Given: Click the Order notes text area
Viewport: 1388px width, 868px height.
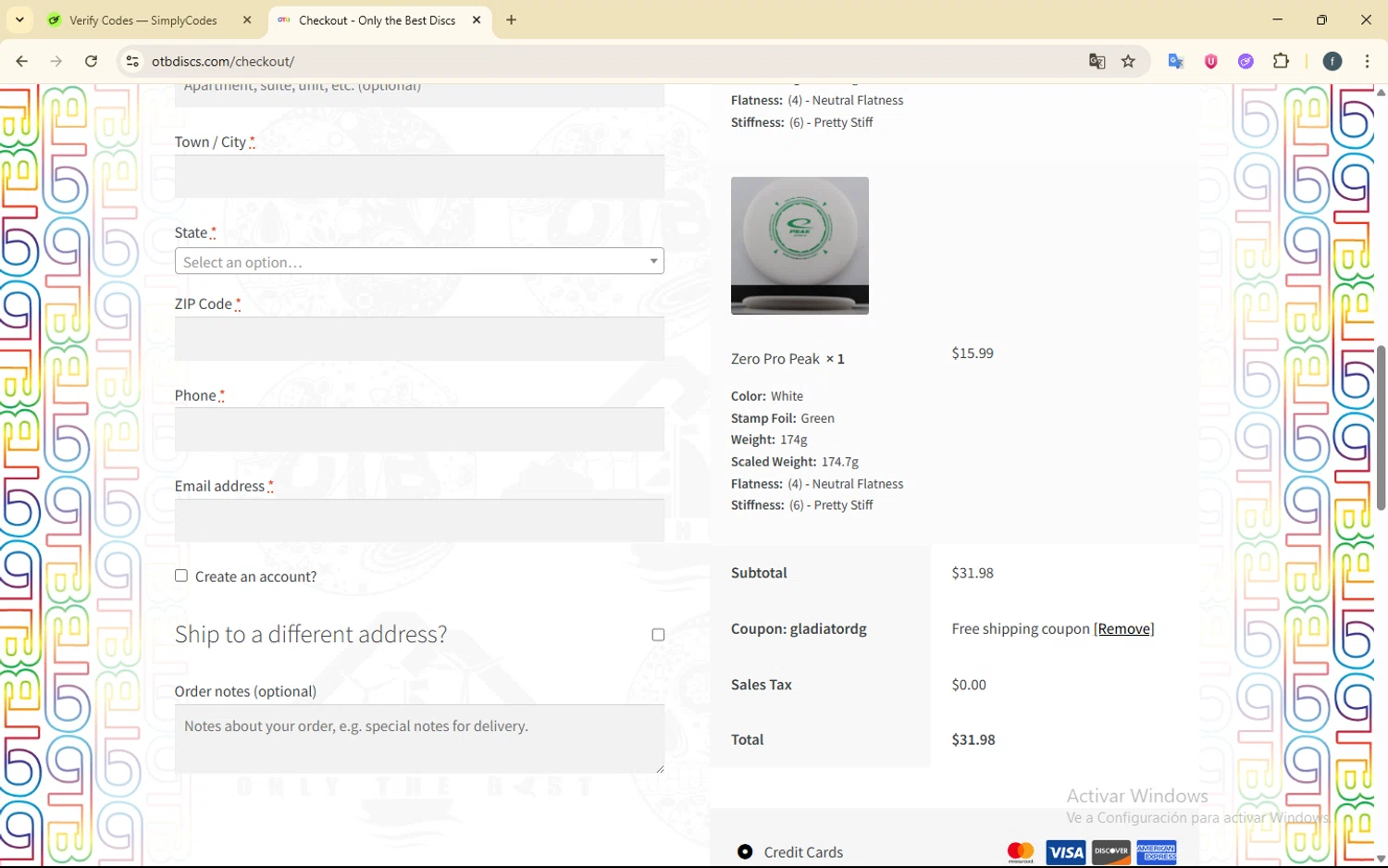Looking at the screenshot, I should [419, 738].
